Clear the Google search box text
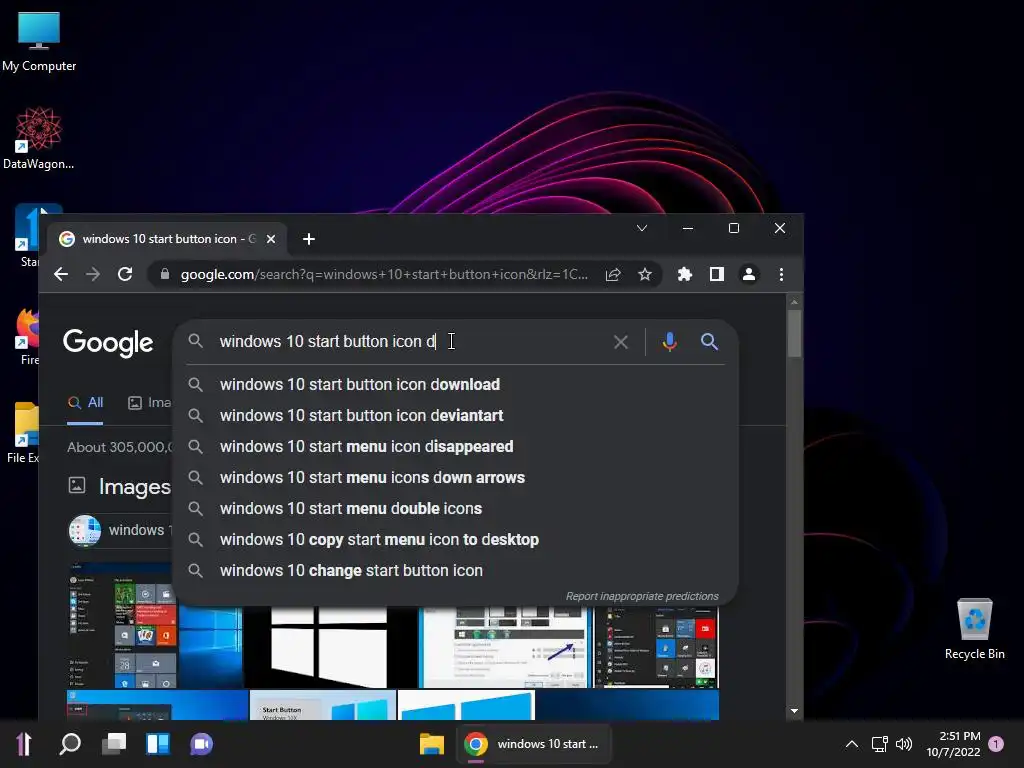1024x768 pixels. click(x=621, y=342)
